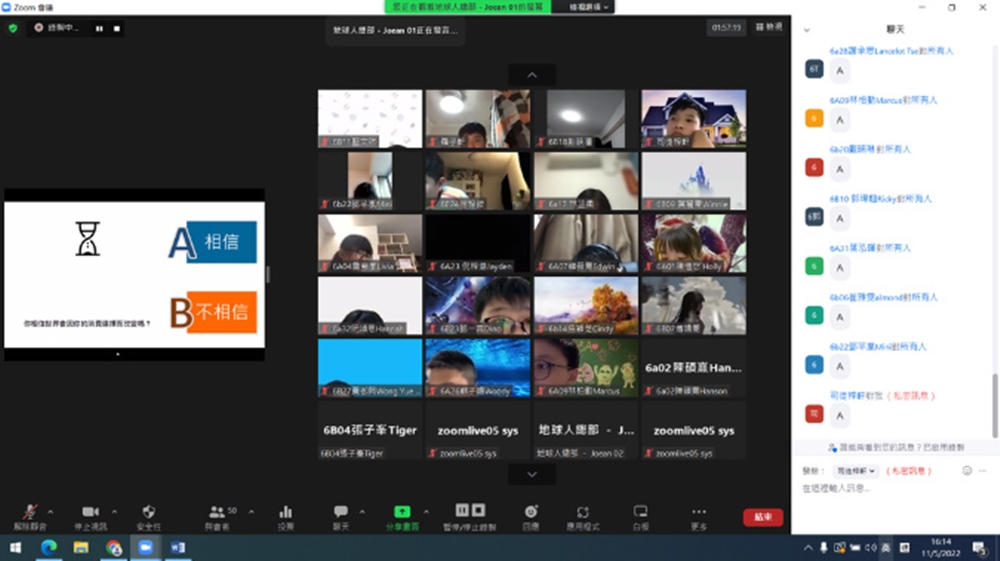Pause recording from the bottom toolbar

pos(462,510)
